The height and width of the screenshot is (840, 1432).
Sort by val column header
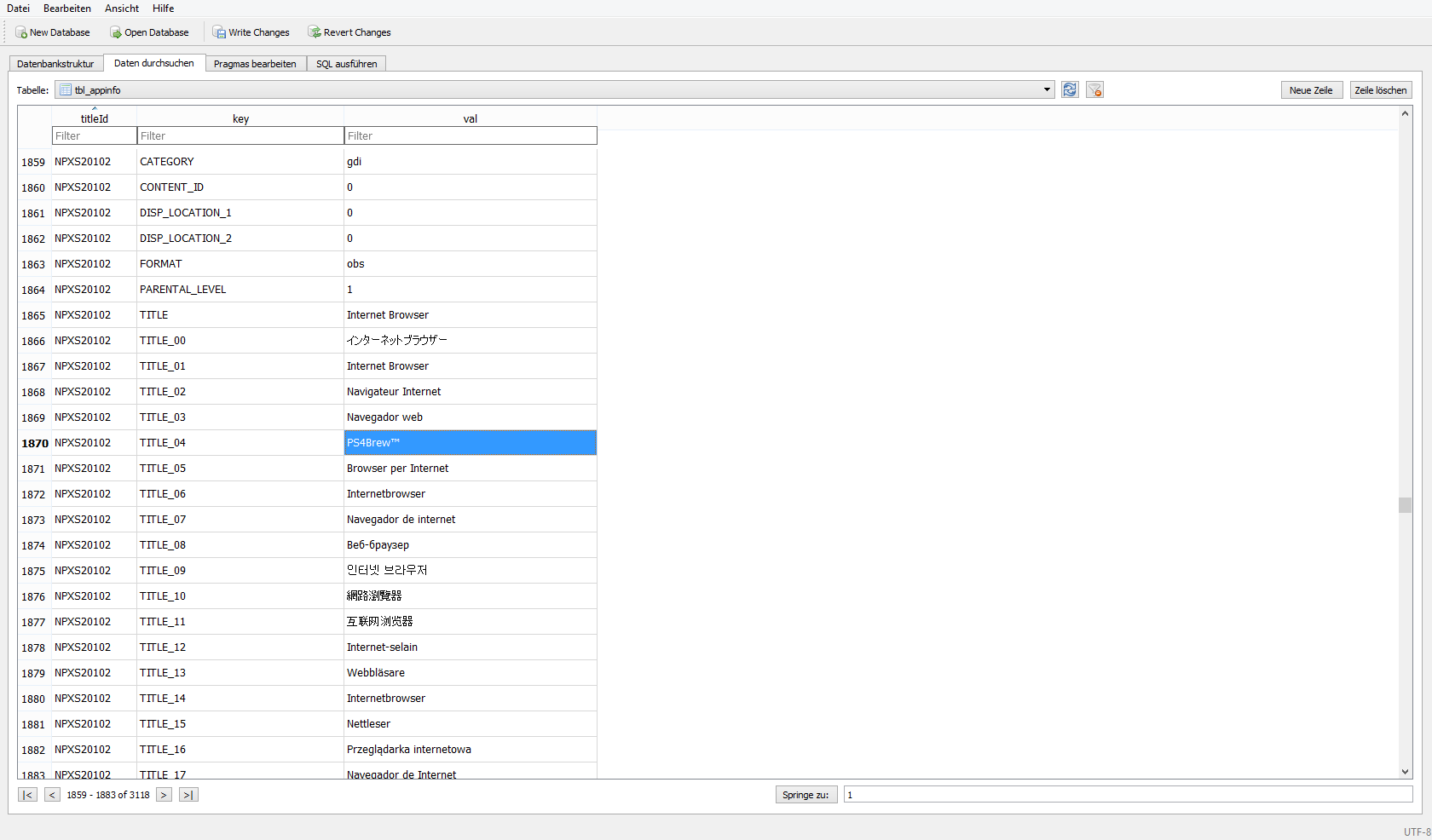470,118
